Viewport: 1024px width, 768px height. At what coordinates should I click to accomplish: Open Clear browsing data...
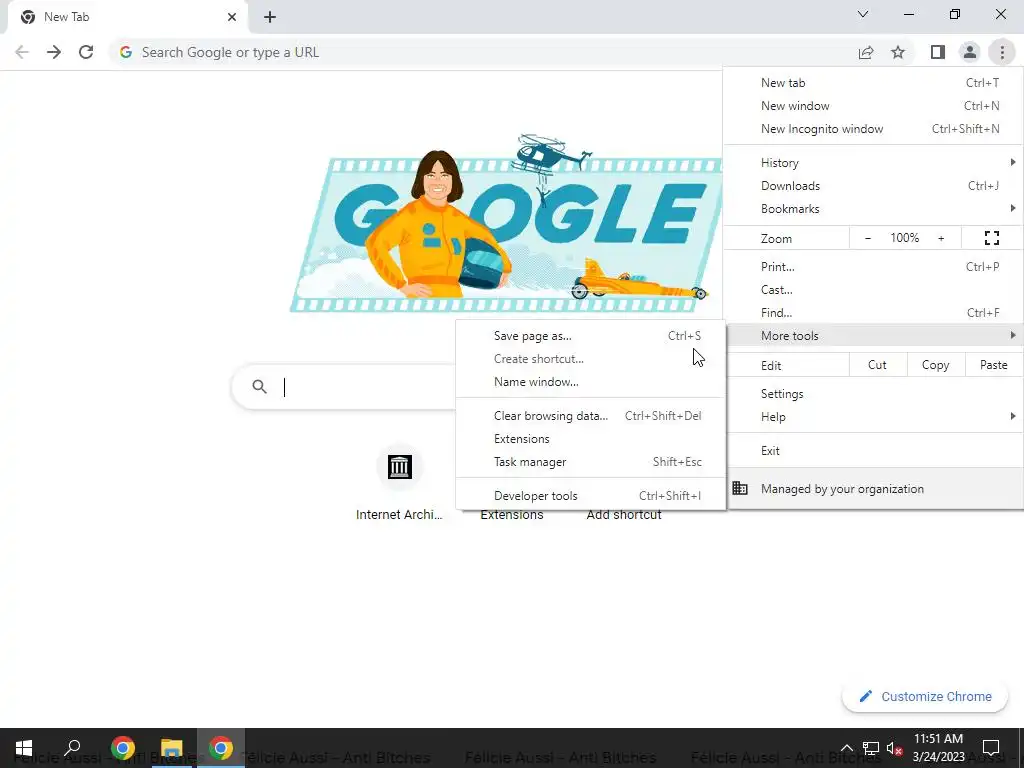[590, 415]
